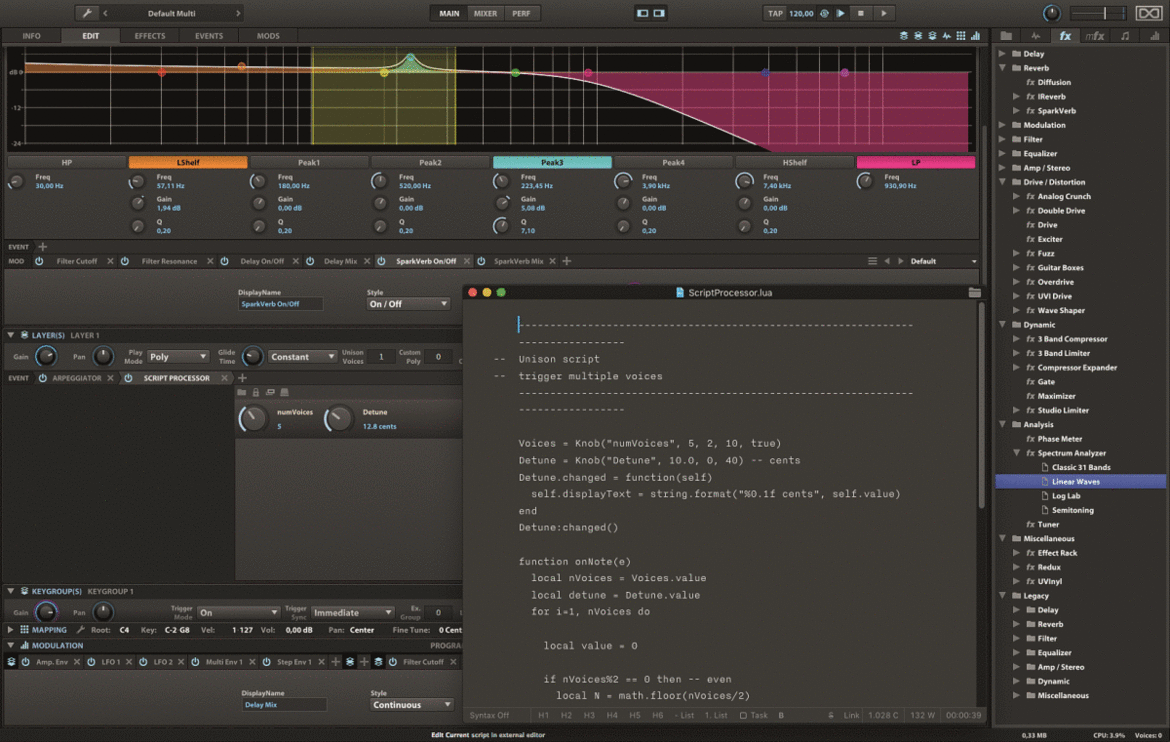This screenshot has height=742, width=1170.
Task: Open the Play Mode Poly dropdown
Action: point(178,357)
